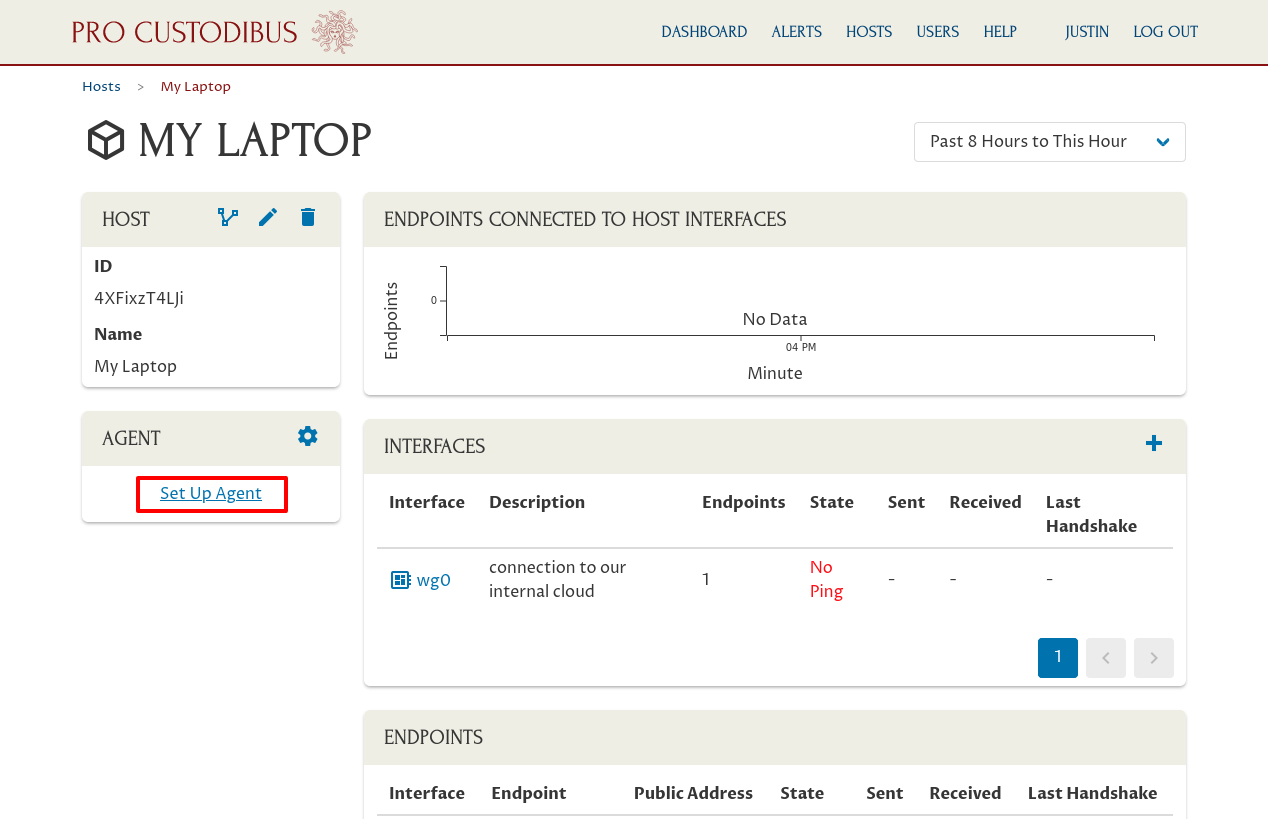Edit host with the pencil icon

tap(268, 217)
